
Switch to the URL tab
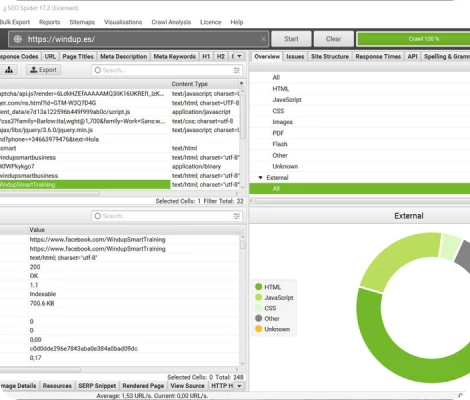(50, 56)
